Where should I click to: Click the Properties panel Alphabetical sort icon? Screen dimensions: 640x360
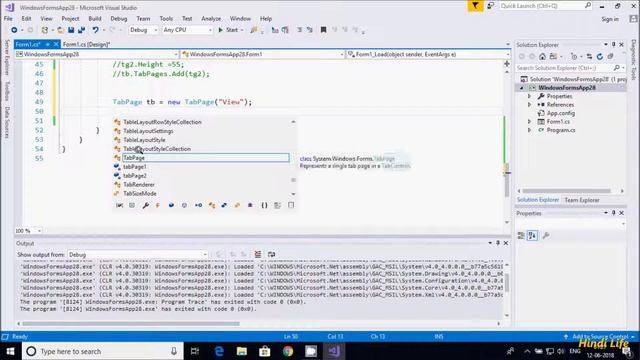(x=532, y=236)
